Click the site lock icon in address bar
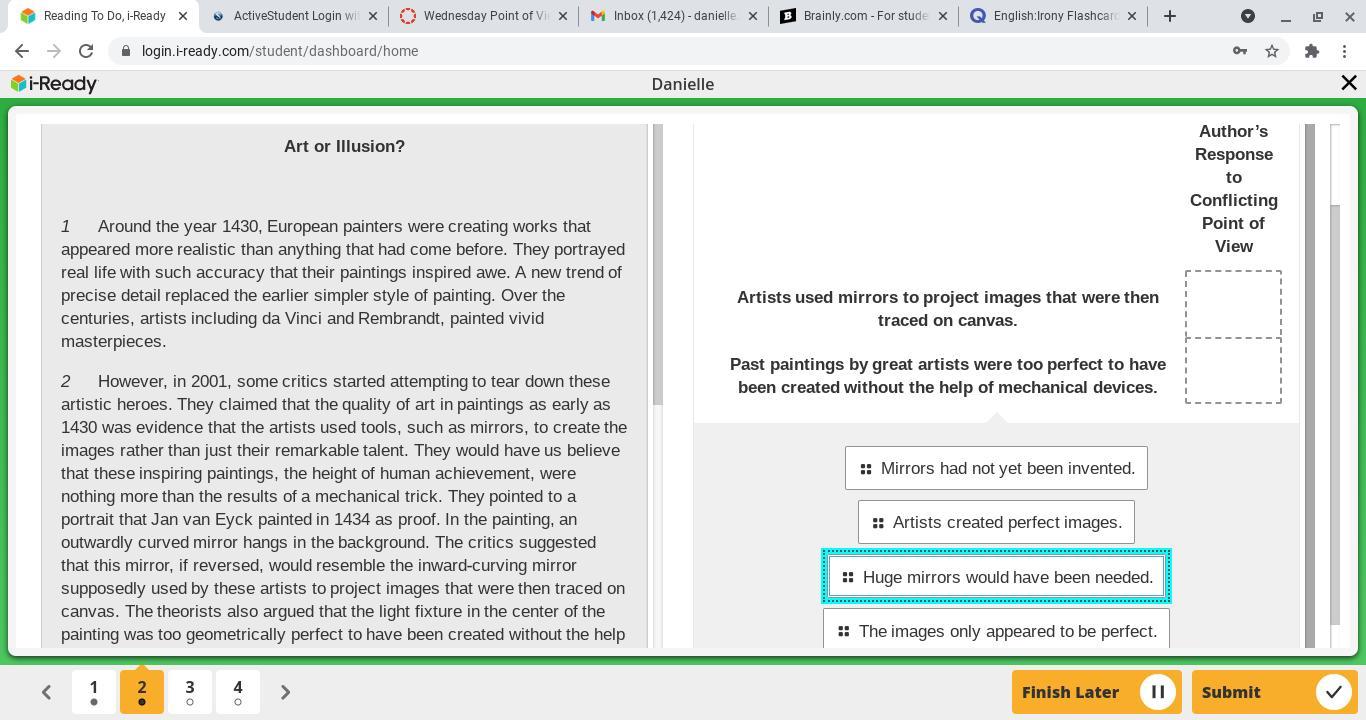The height and width of the screenshot is (720, 1366). pos(124,51)
